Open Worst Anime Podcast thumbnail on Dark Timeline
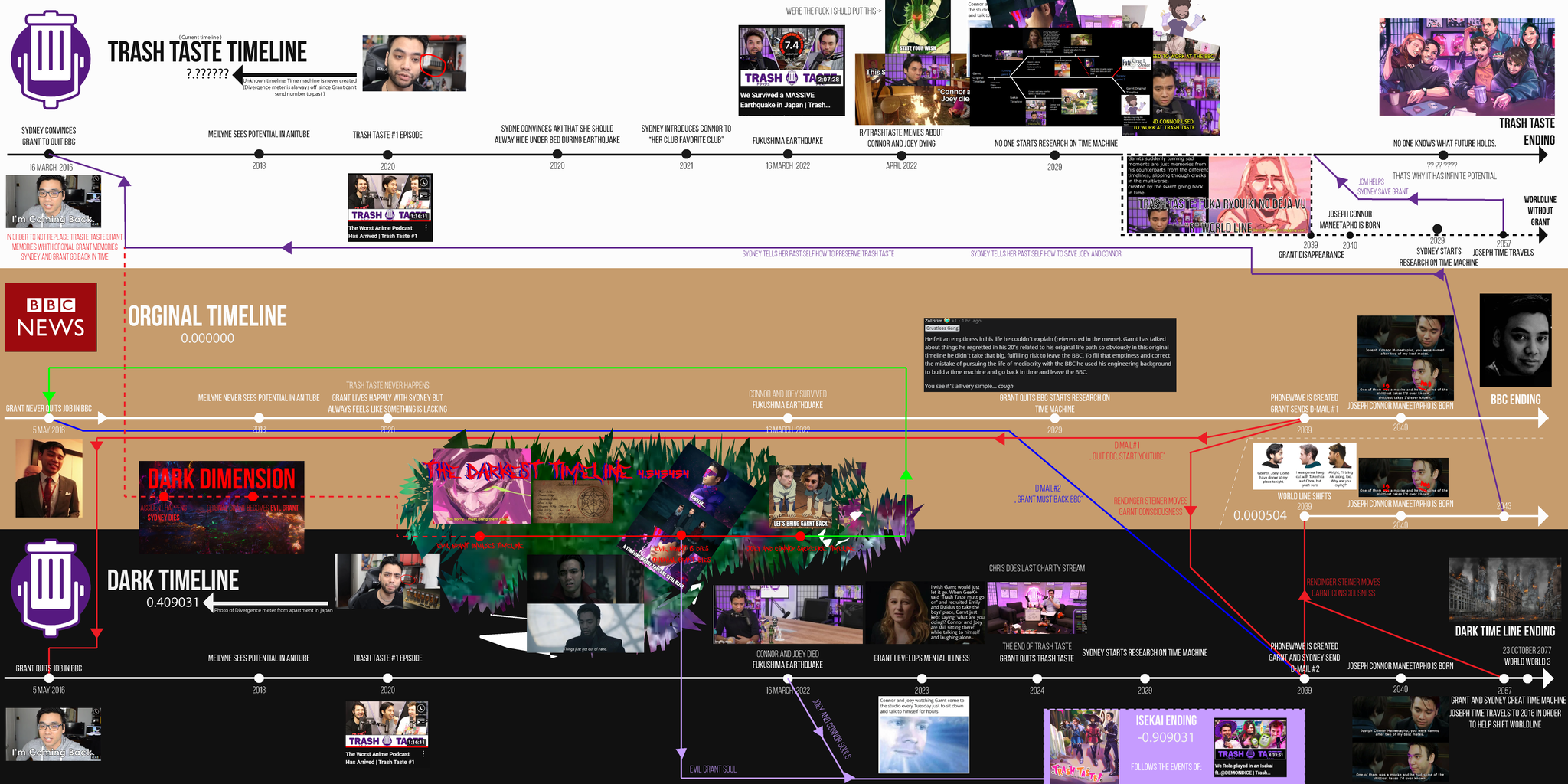Screen dimensions: 1568x784 pos(387,733)
